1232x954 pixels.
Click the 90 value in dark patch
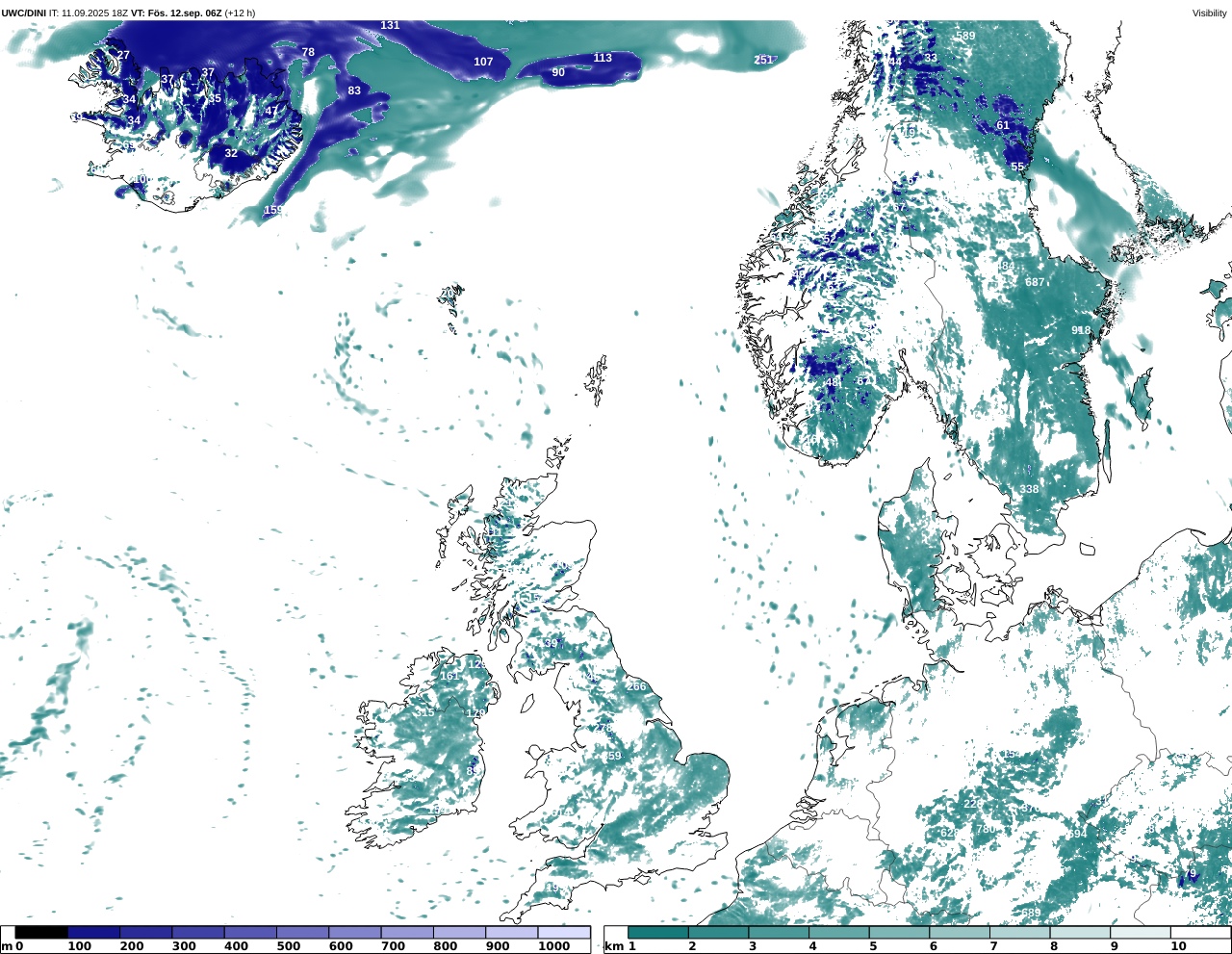click(x=558, y=72)
